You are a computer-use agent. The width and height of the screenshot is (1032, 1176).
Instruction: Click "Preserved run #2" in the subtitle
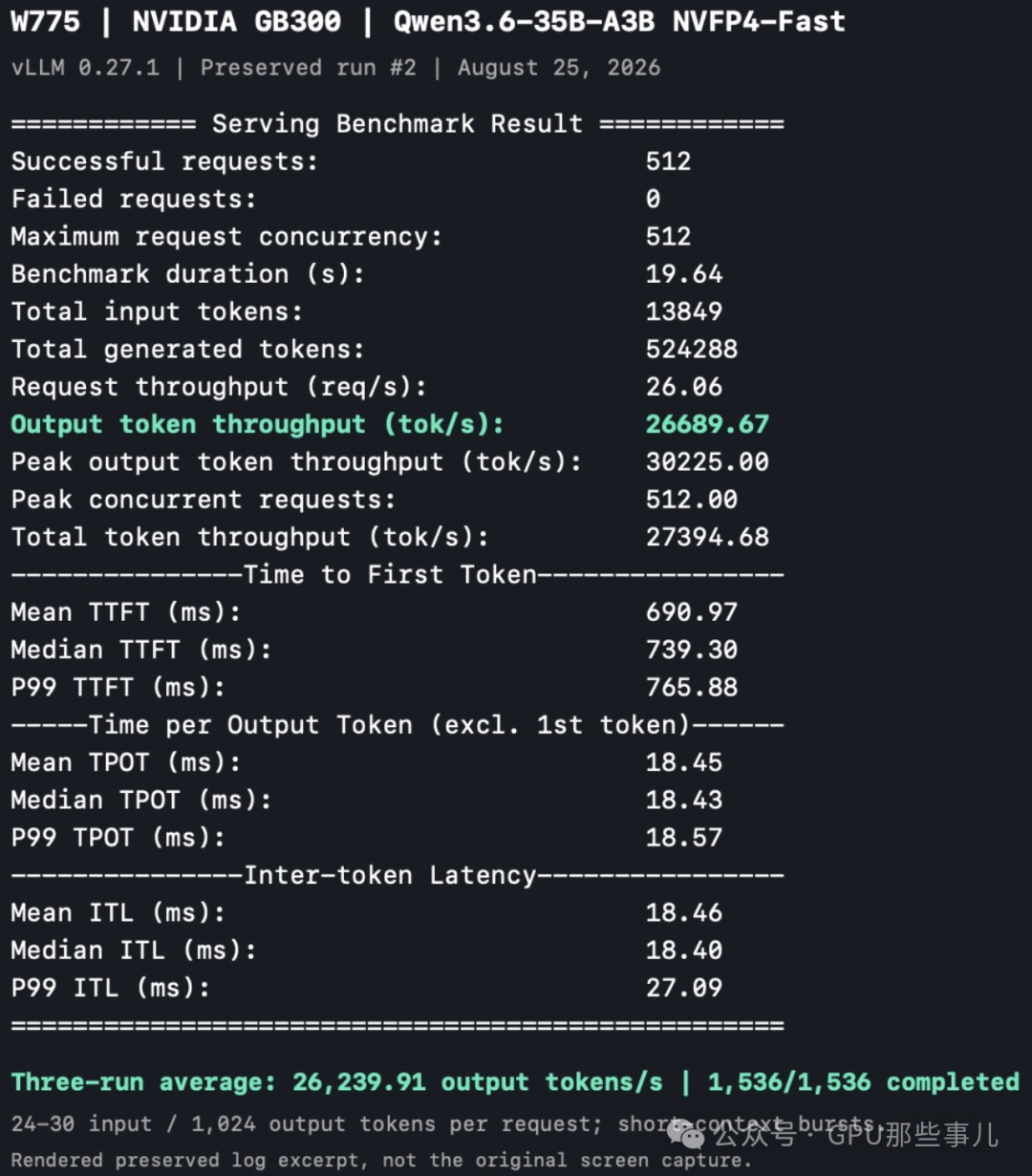(309, 68)
